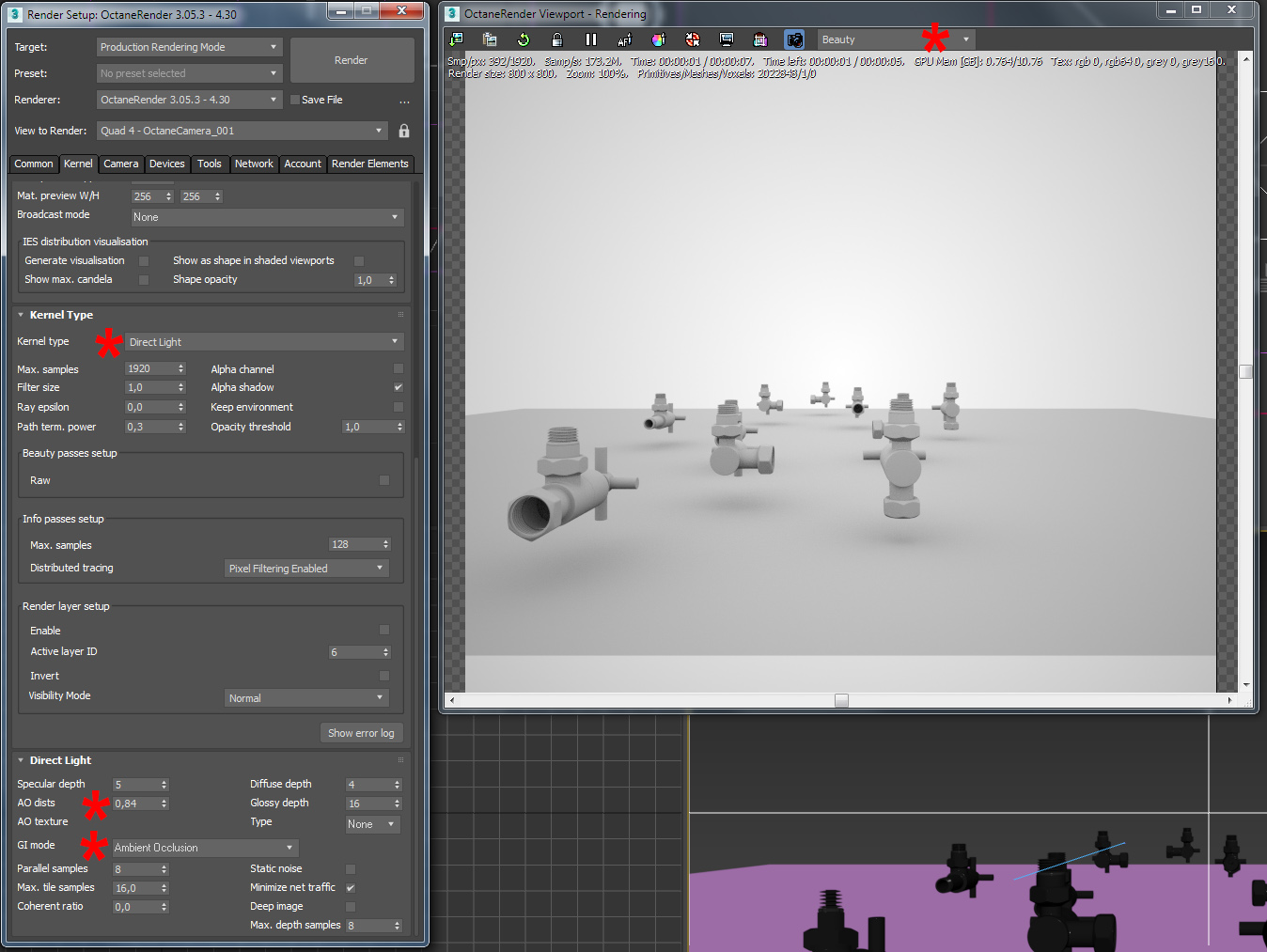1267x952 pixels.
Task: Click the copy image to clipboard icon
Action: (x=490, y=39)
